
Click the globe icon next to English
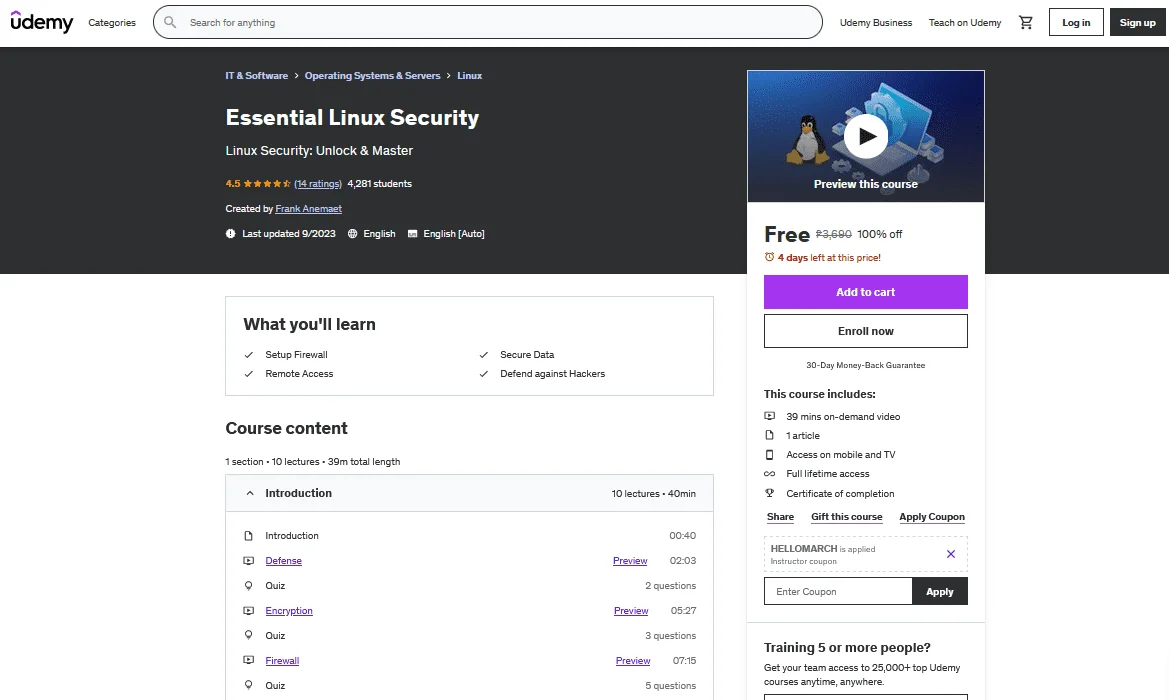pyautogui.click(x=353, y=233)
